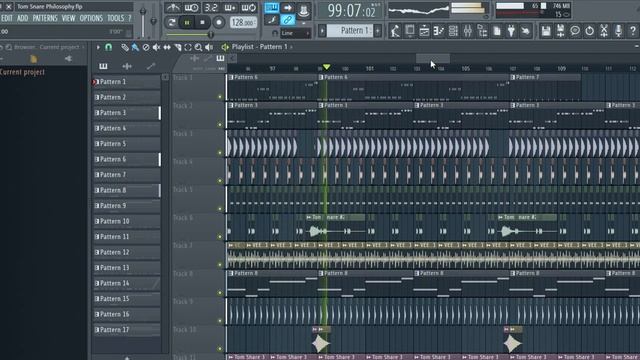Open the Line snap dropdown
The width and height of the screenshot is (640, 360).
pos(296,33)
